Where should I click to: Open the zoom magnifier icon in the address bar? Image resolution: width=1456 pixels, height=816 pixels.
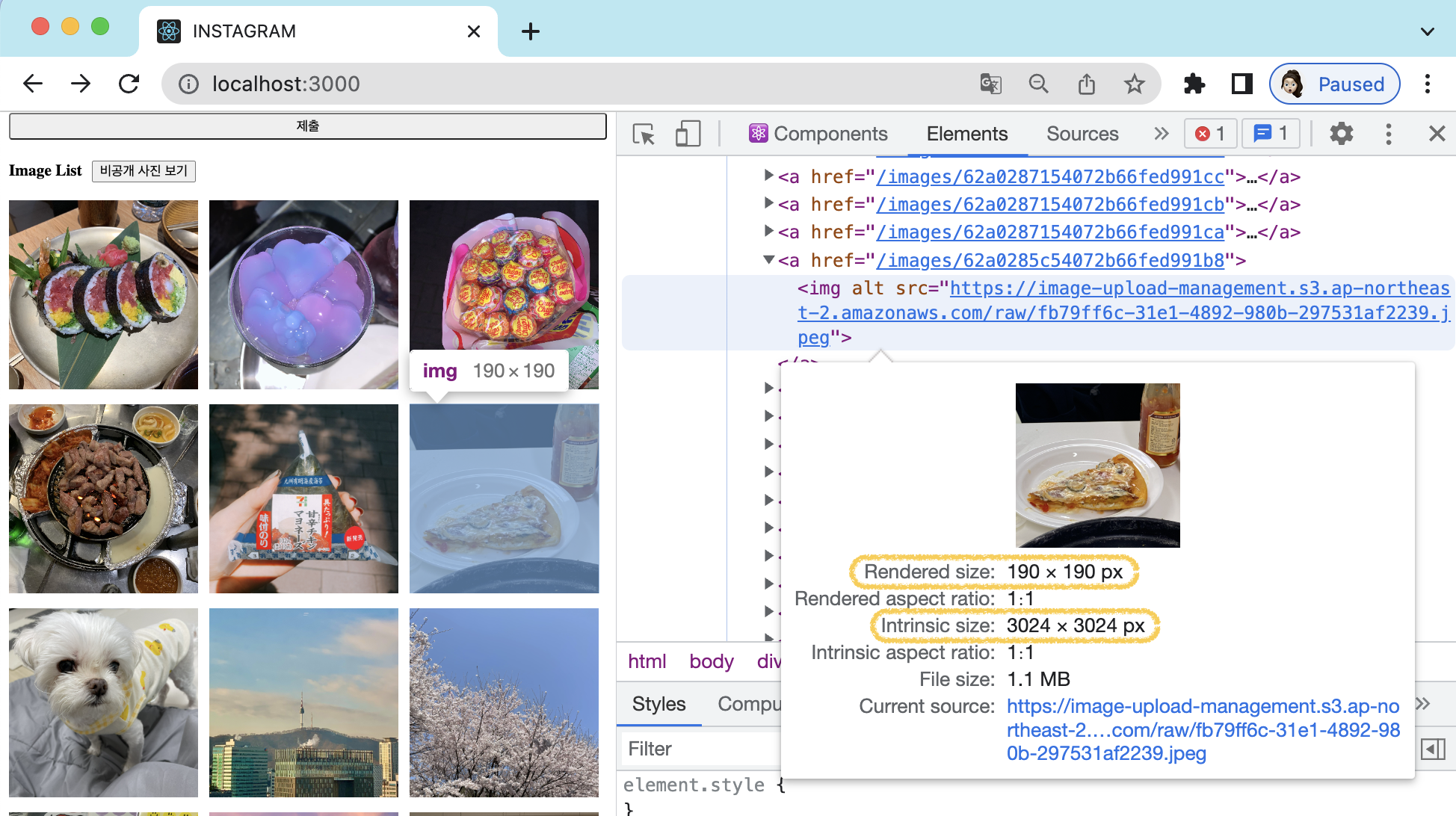point(1038,84)
